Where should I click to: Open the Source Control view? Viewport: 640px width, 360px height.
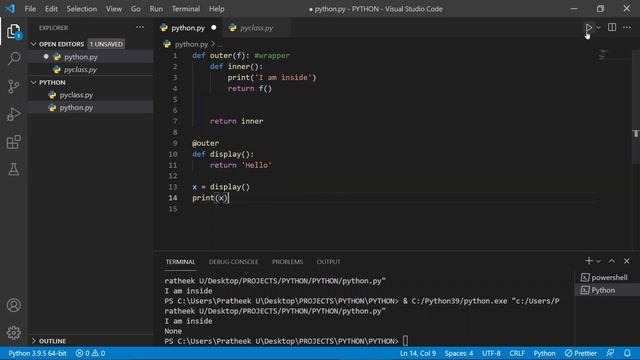(13, 86)
